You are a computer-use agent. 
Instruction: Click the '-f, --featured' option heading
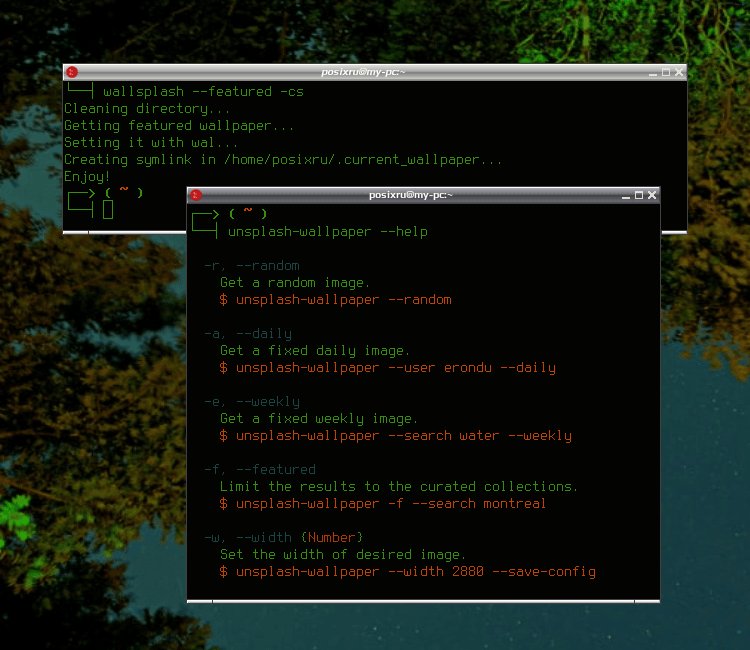click(x=260, y=469)
